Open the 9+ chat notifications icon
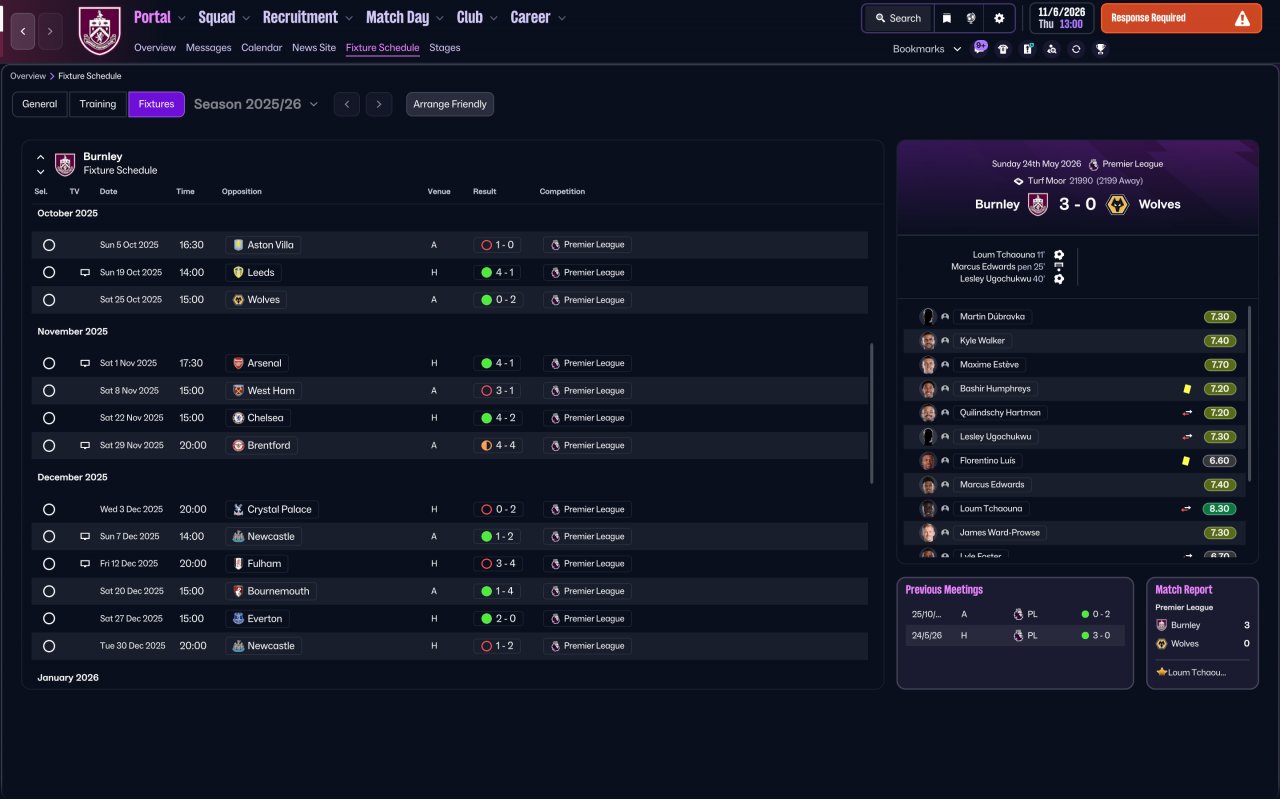This screenshot has width=1280, height=799. coord(980,48)
